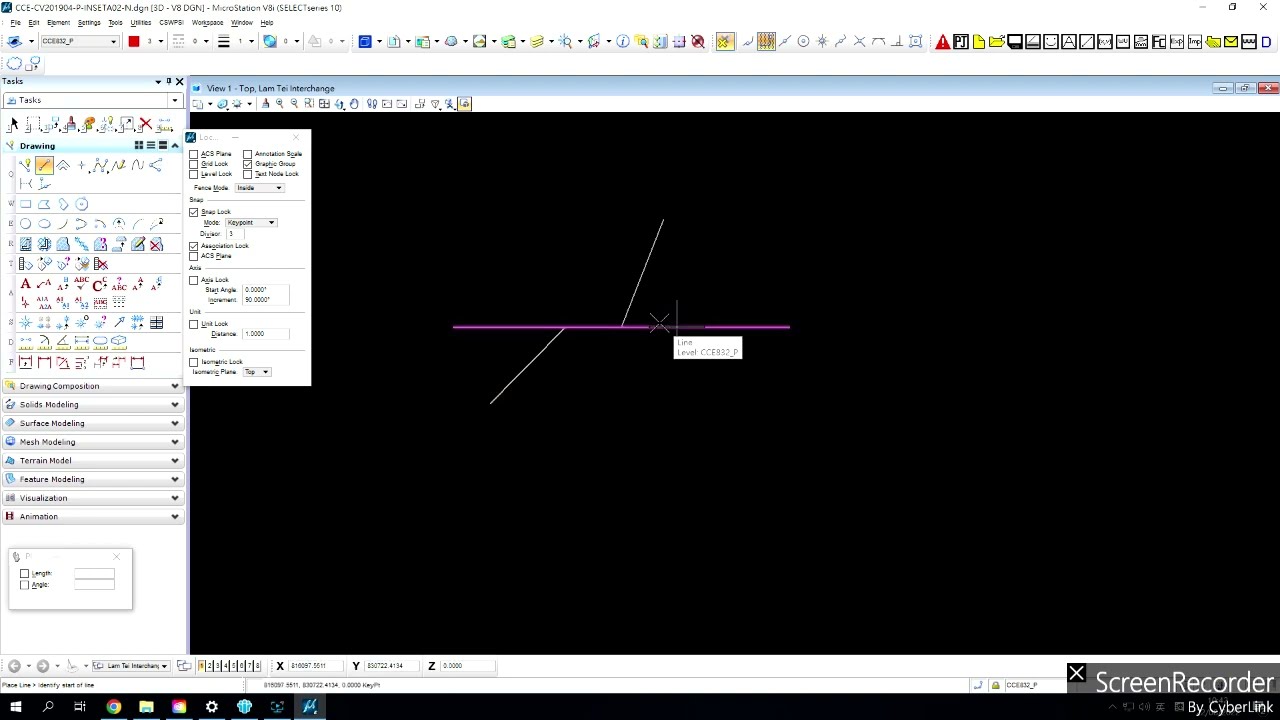Enable the ACS Plane checkbox at top of Locks

194,154
